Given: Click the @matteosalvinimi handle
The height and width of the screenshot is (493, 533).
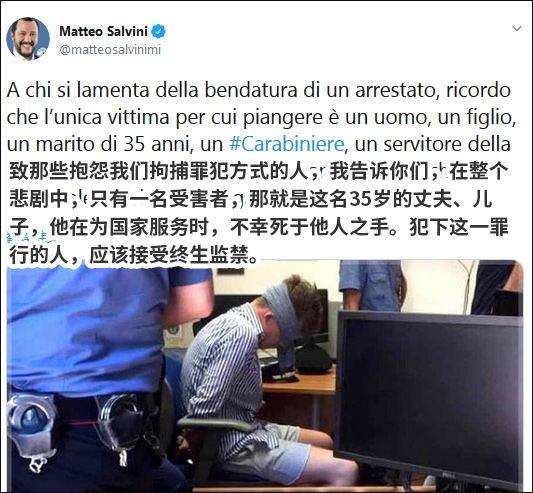Looking at the screenshot, I should click(x=110, y=50).
